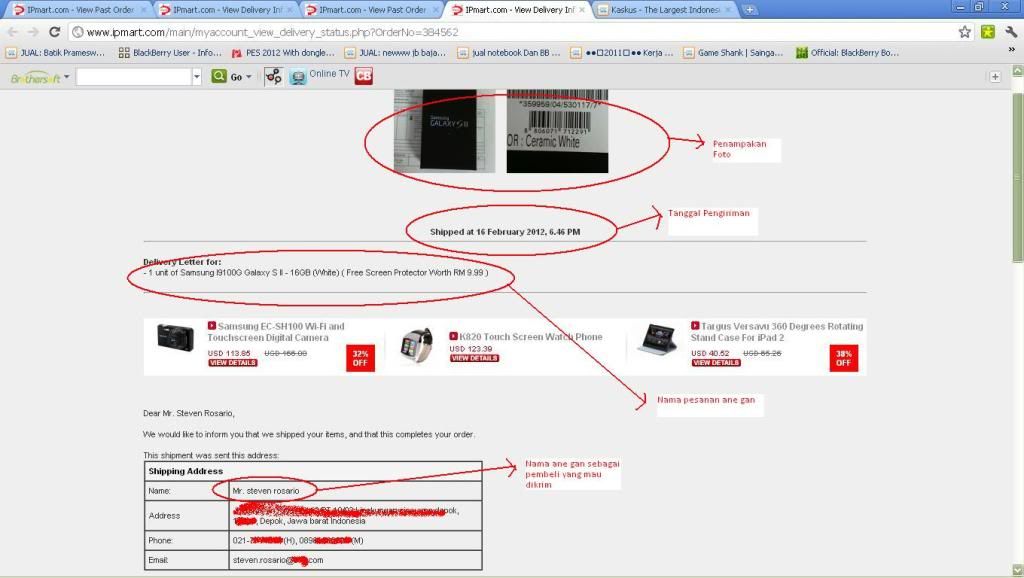1024x578 pixels.
Task: Click scrollbar down arrow
Action: click(x=1017, y=570)
